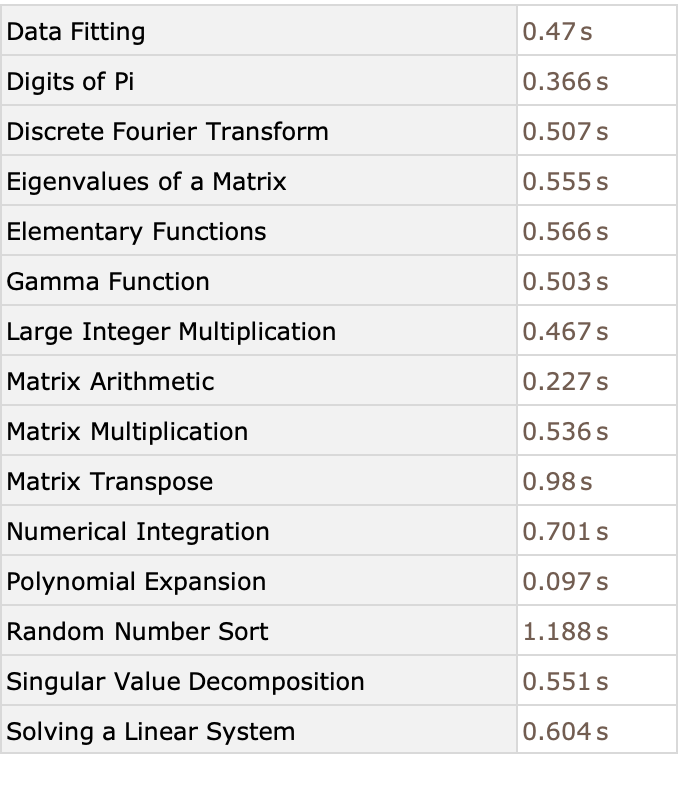678x788 pixels.
Task: Click the Large Integer Multiplication label
Action: pos(171,332)
